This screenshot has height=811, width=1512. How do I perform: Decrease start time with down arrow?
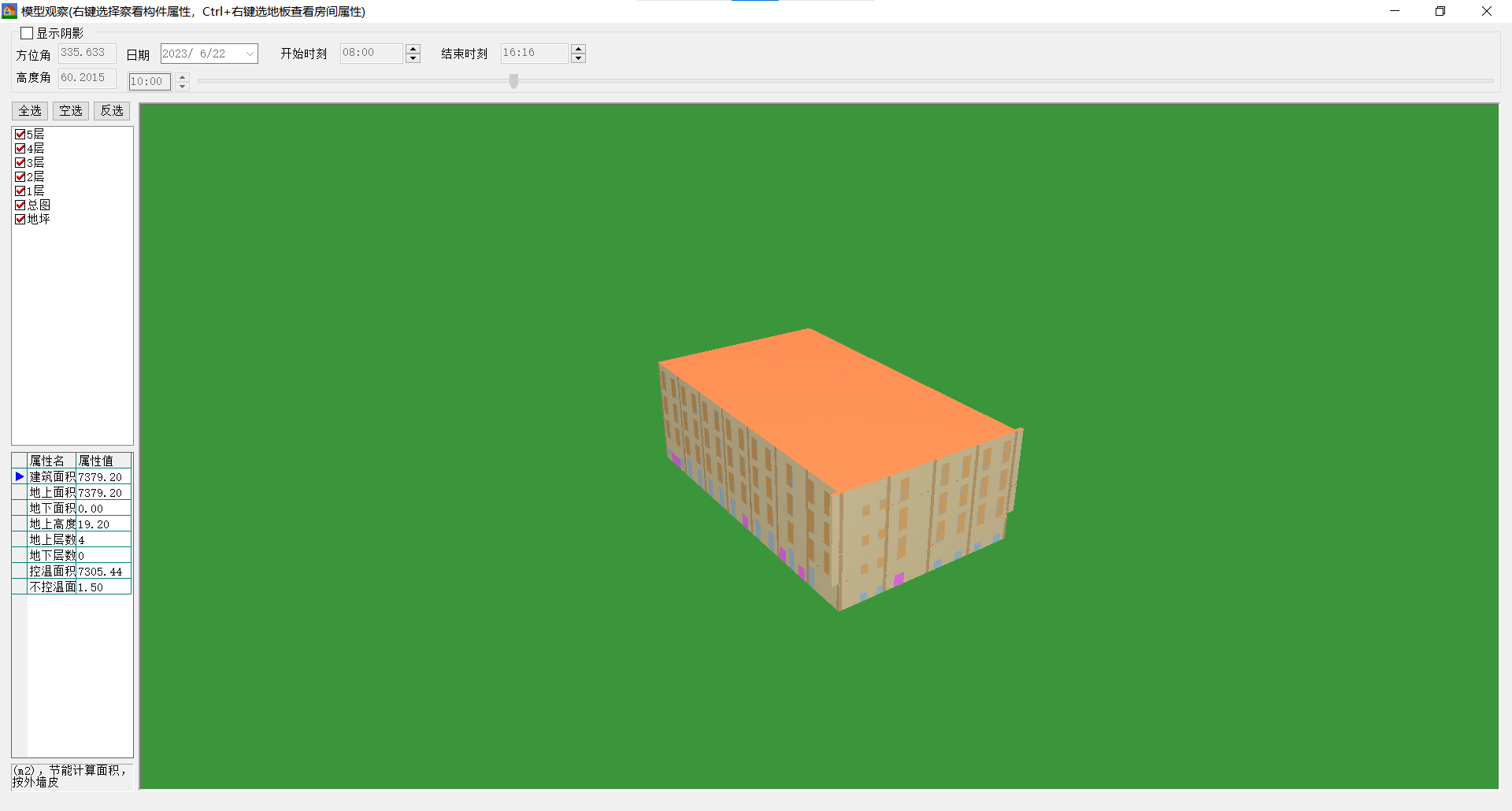[x=413, y=58]
